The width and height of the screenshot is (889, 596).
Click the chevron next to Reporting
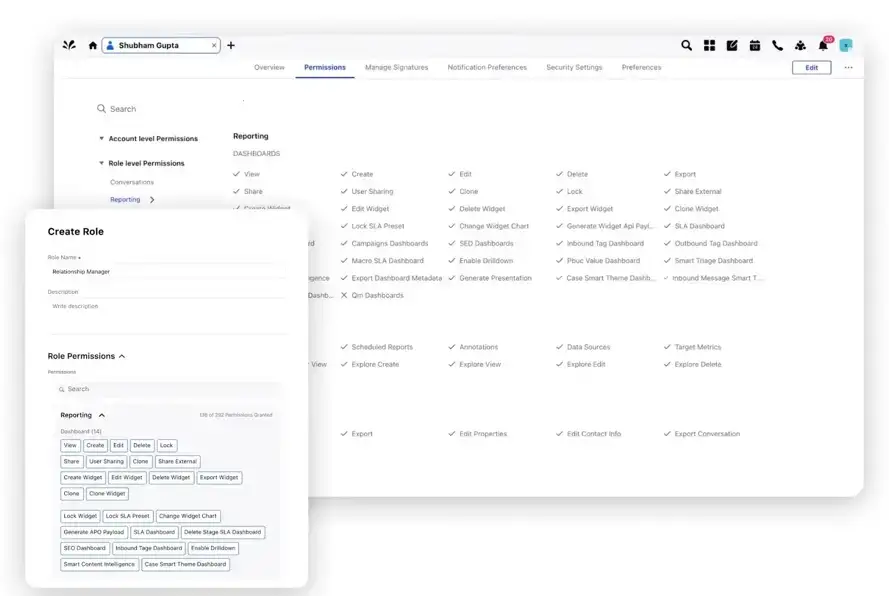[152, 200]
